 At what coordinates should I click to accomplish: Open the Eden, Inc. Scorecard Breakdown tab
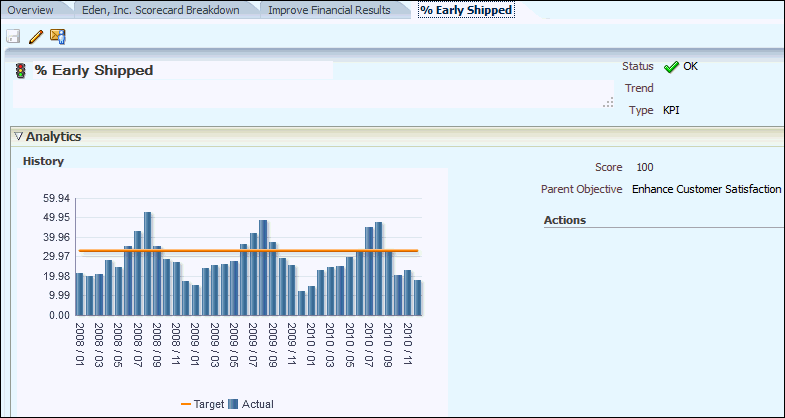click(161, 10)
